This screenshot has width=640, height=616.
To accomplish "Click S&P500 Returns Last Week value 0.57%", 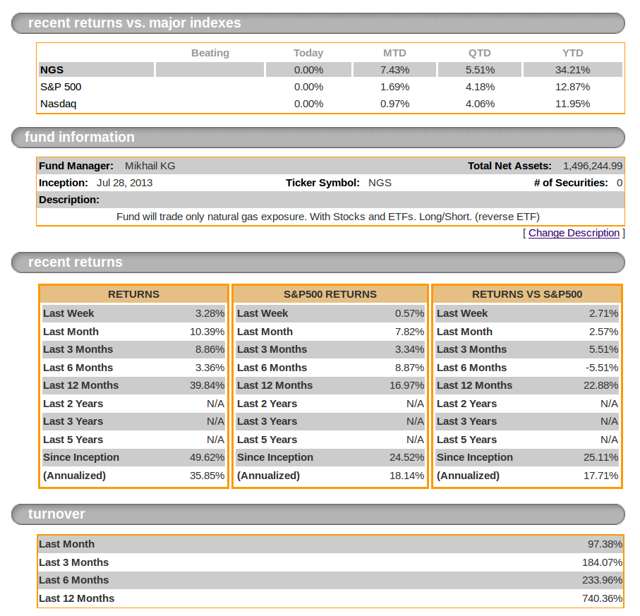I will click(x=409, y=314).
